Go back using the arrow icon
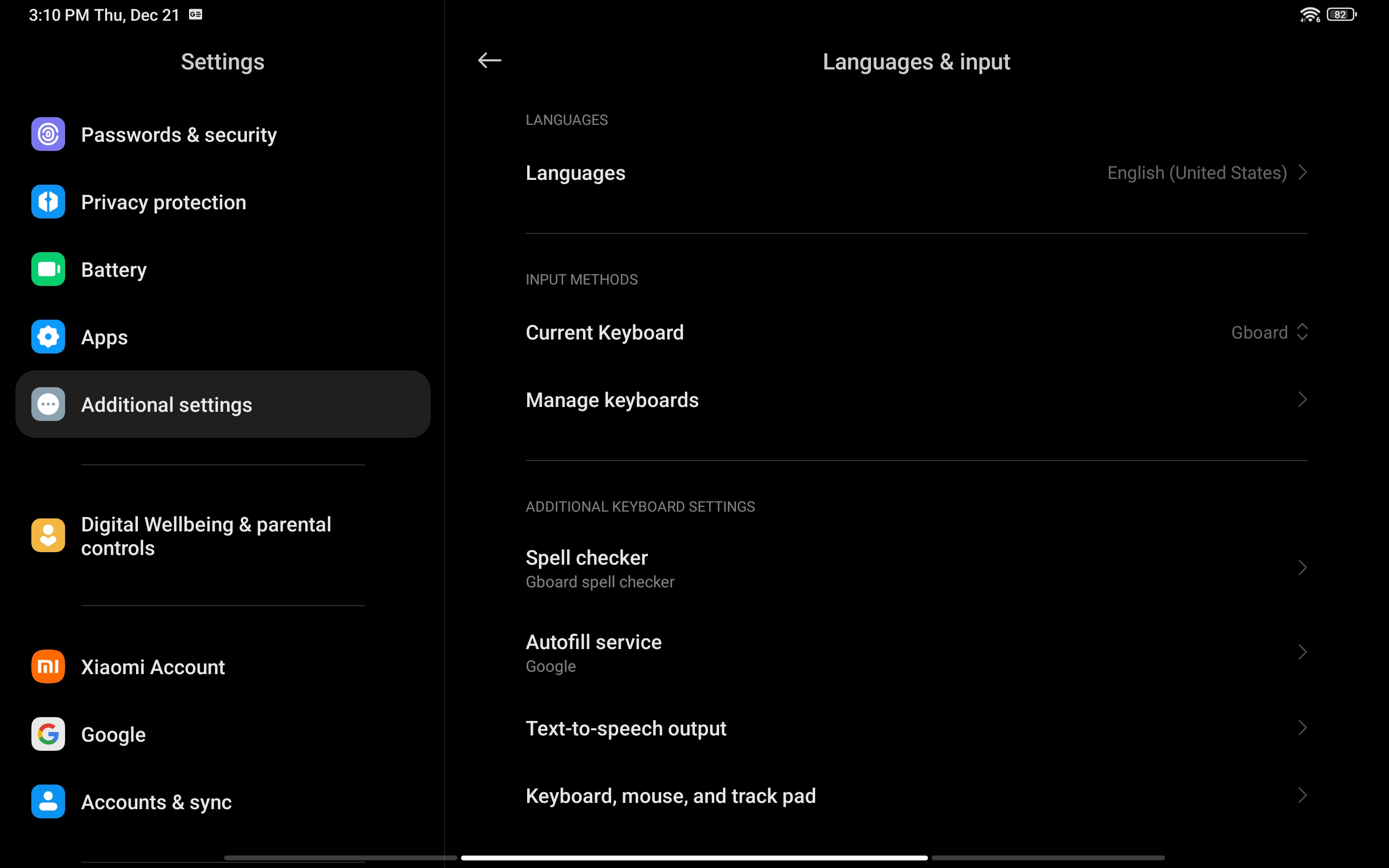This screenshot has width=1389, height=868. coord(490,60)
